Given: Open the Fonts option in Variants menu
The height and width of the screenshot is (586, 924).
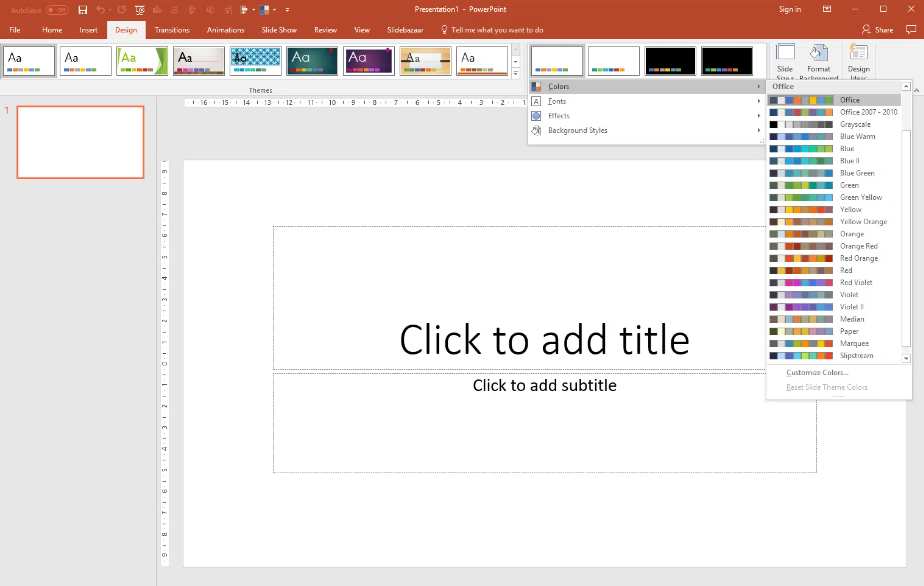Looking at the screenshot, I should 560,101.
